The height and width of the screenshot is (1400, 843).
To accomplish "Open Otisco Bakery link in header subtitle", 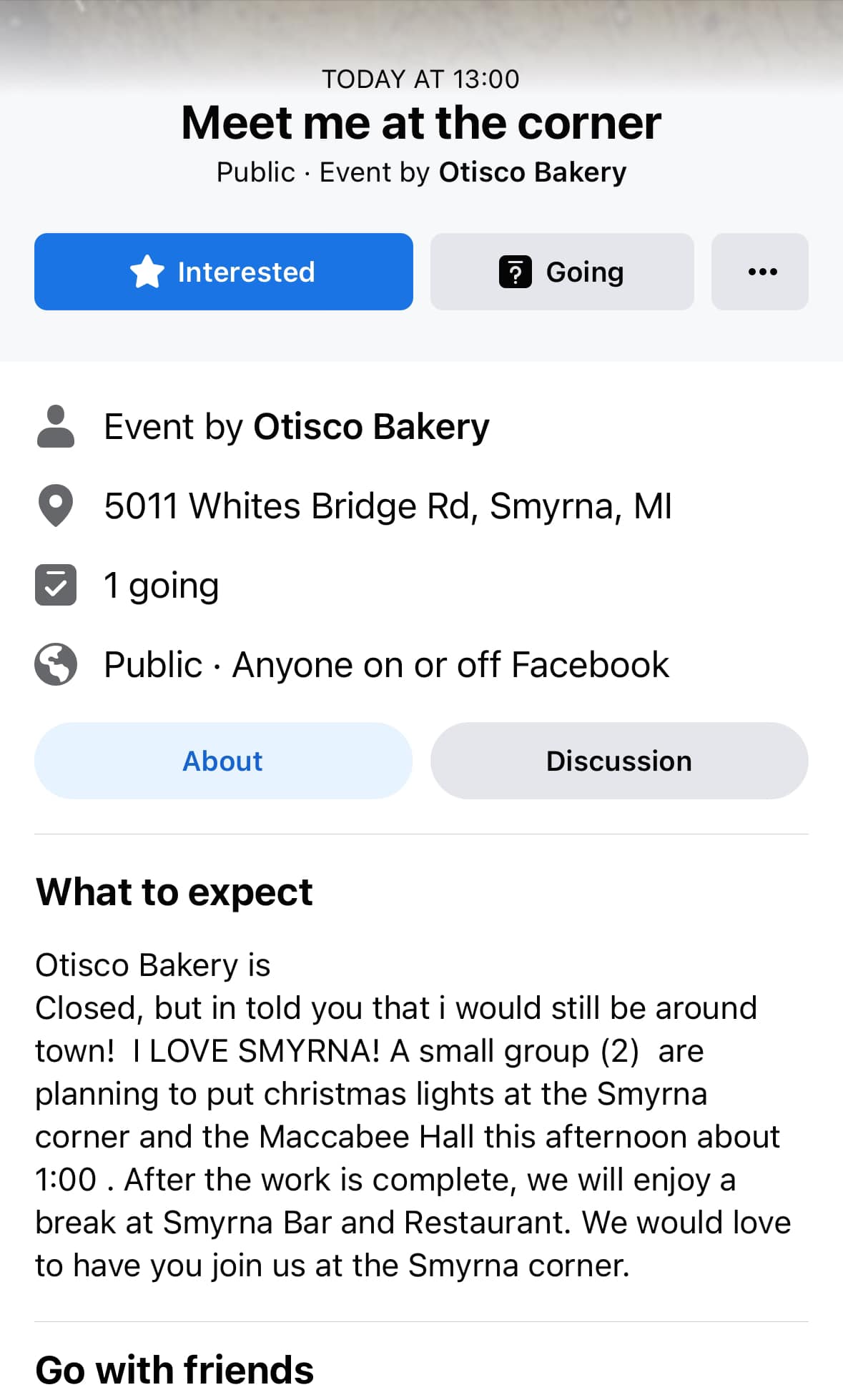I will (x=533, y=172).
